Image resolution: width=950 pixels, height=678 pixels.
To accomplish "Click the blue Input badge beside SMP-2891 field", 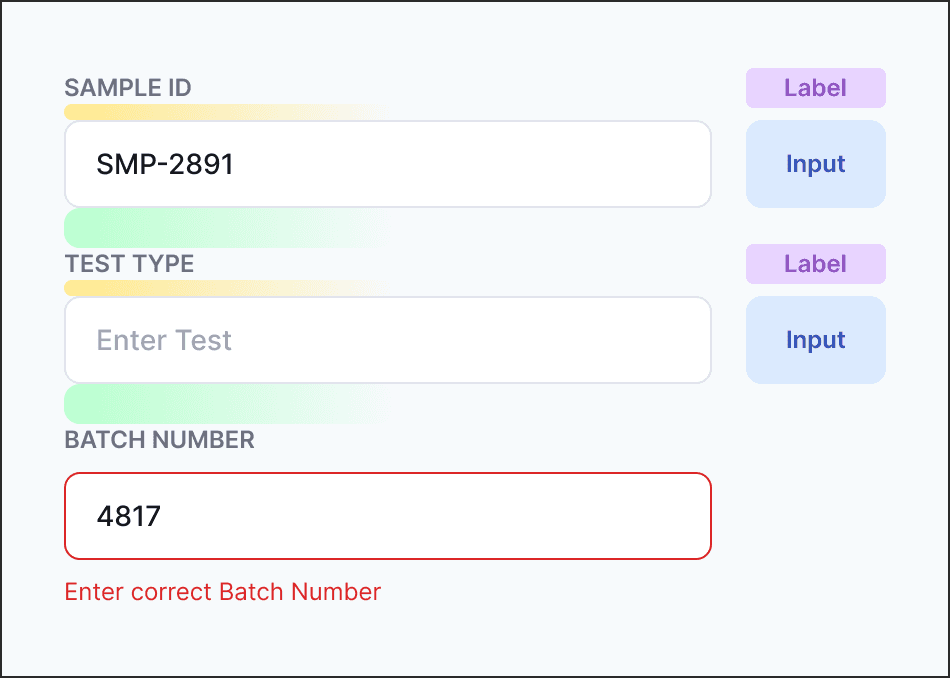I will click(x=815, y=164).
